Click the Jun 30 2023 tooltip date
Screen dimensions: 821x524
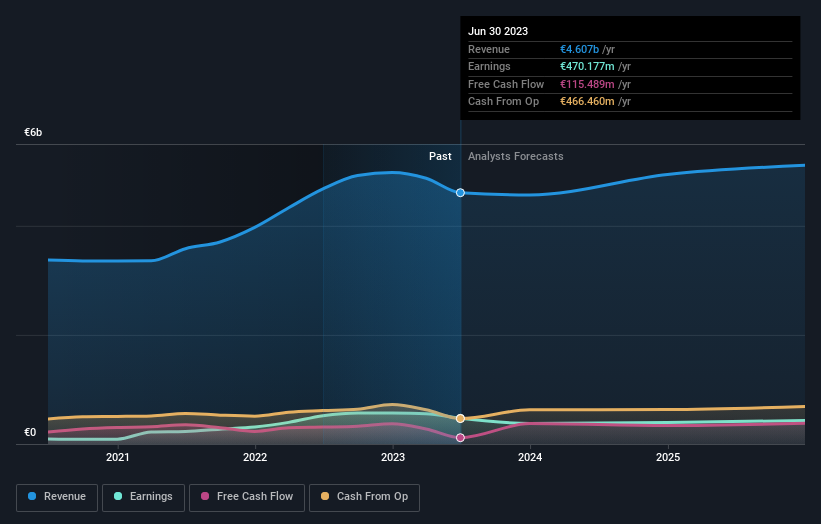pyautogui.click(x=498, y=31)
